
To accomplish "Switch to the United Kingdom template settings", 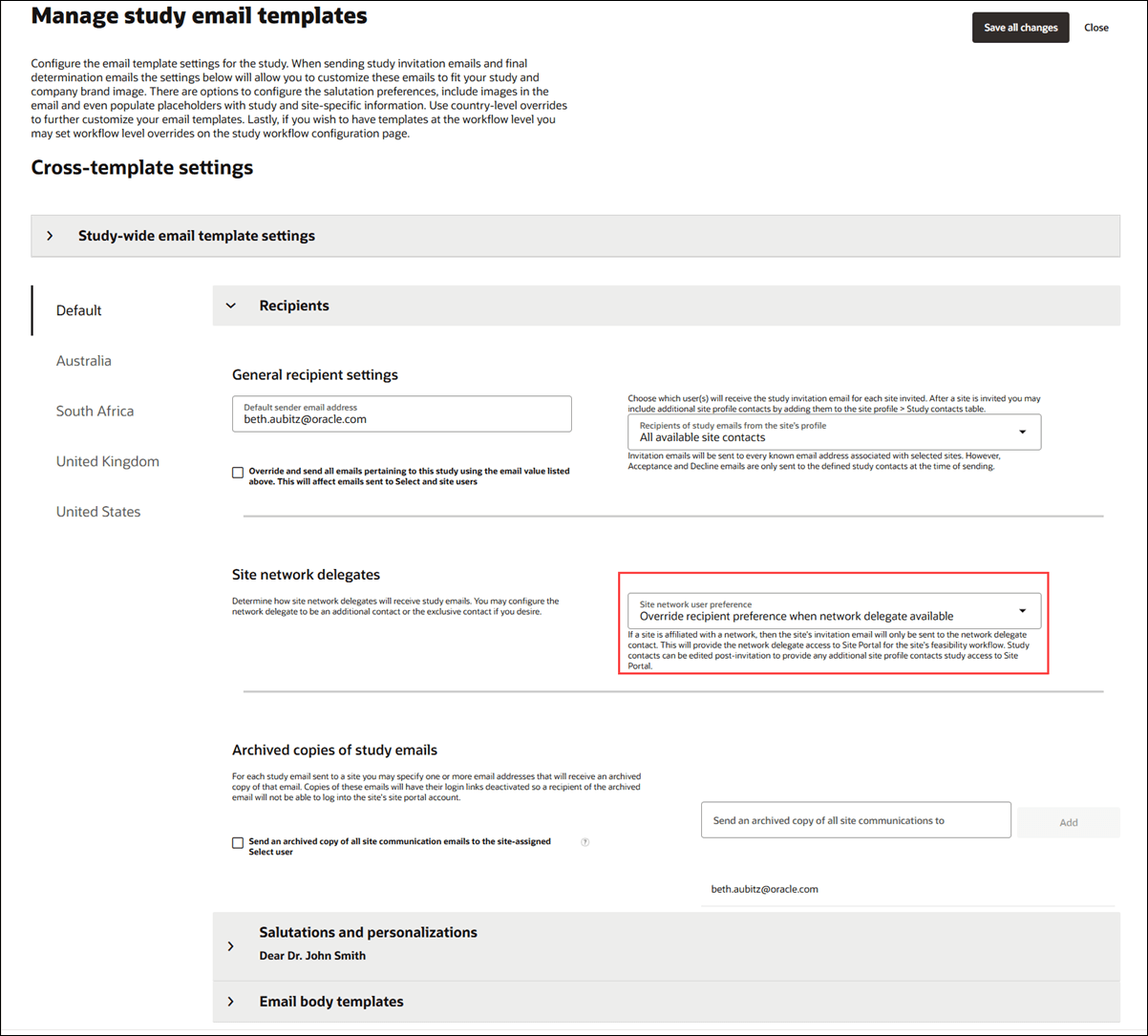I will [x=107, y=460].
